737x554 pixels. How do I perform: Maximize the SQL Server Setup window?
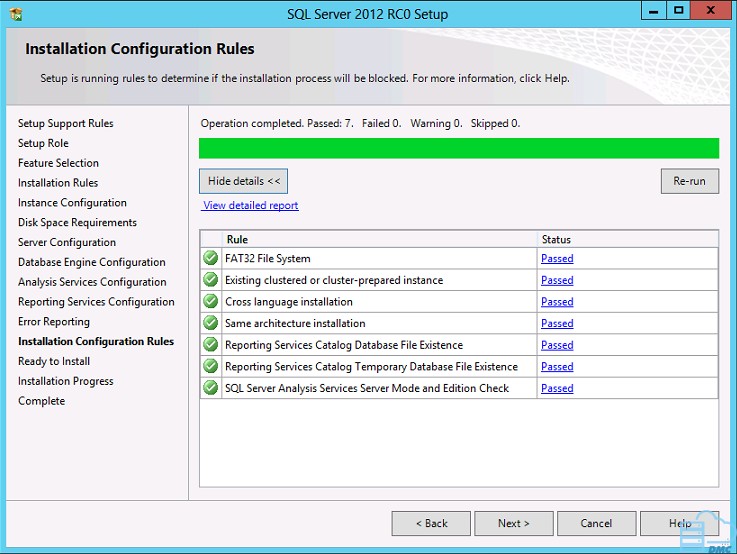tap(678, 11)
